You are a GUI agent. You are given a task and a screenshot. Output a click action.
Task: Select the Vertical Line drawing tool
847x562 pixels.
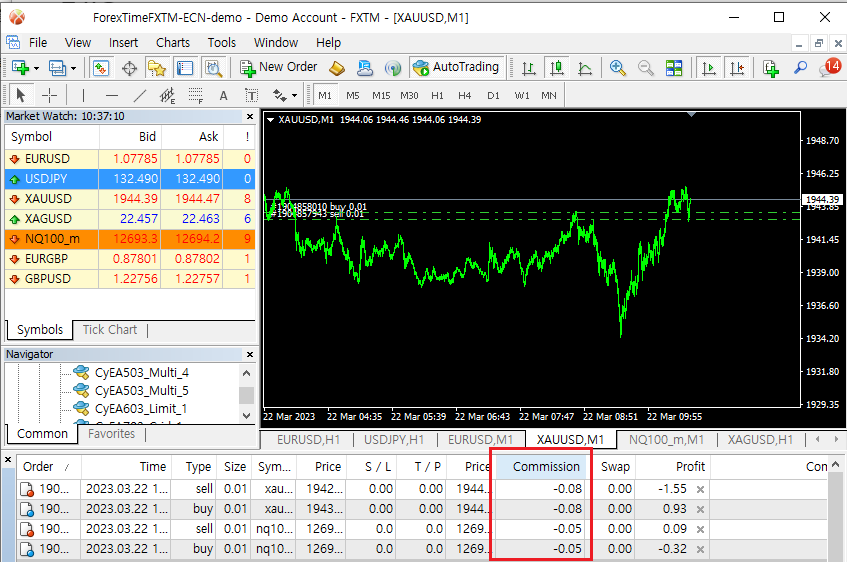[x=83, y=96]
